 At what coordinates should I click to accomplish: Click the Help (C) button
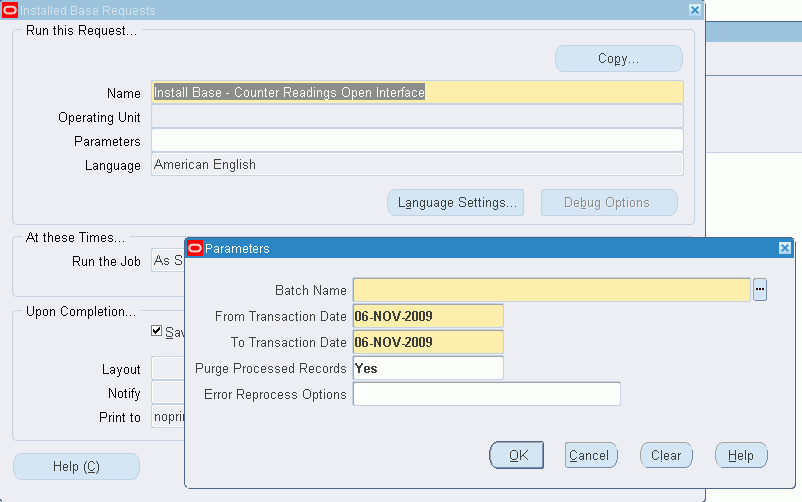(76, 466)
